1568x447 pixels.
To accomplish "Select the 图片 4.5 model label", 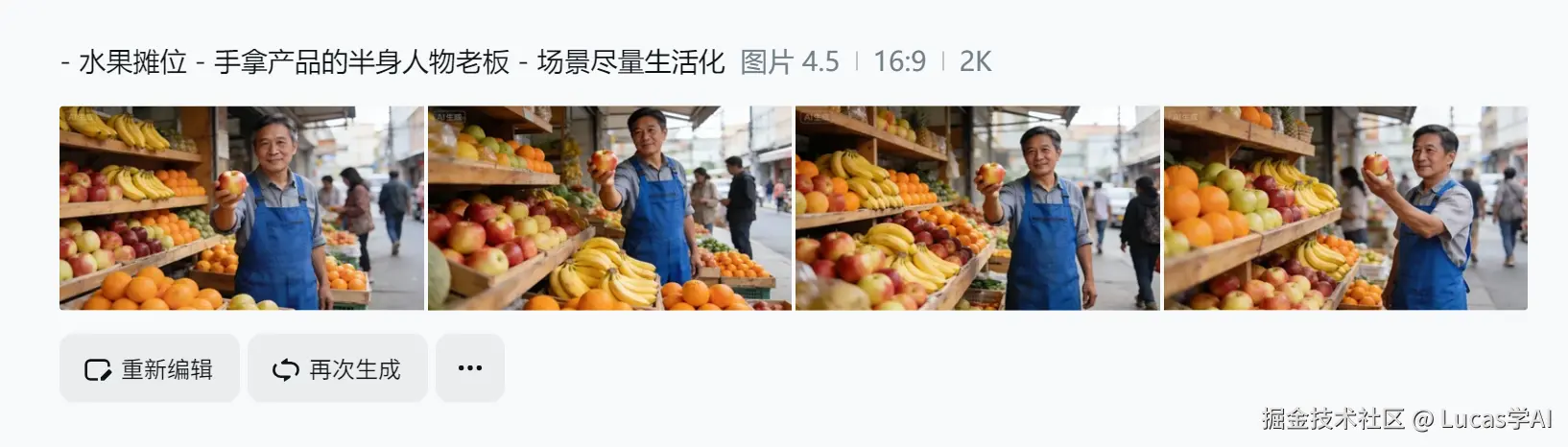I will 790,62.
